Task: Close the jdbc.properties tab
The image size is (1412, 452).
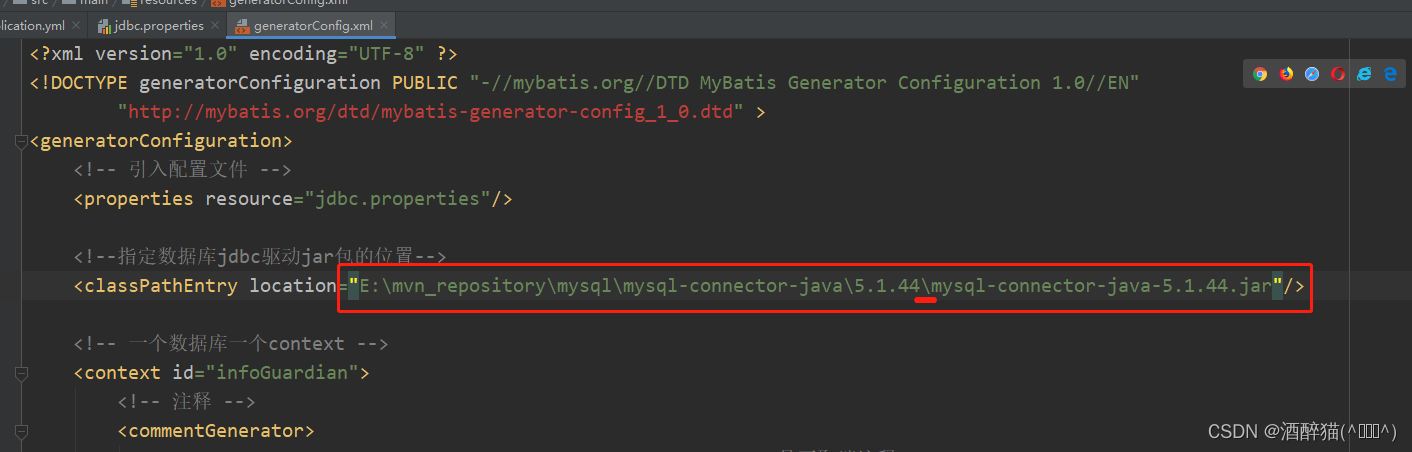Action: click(x=216, y=26)
